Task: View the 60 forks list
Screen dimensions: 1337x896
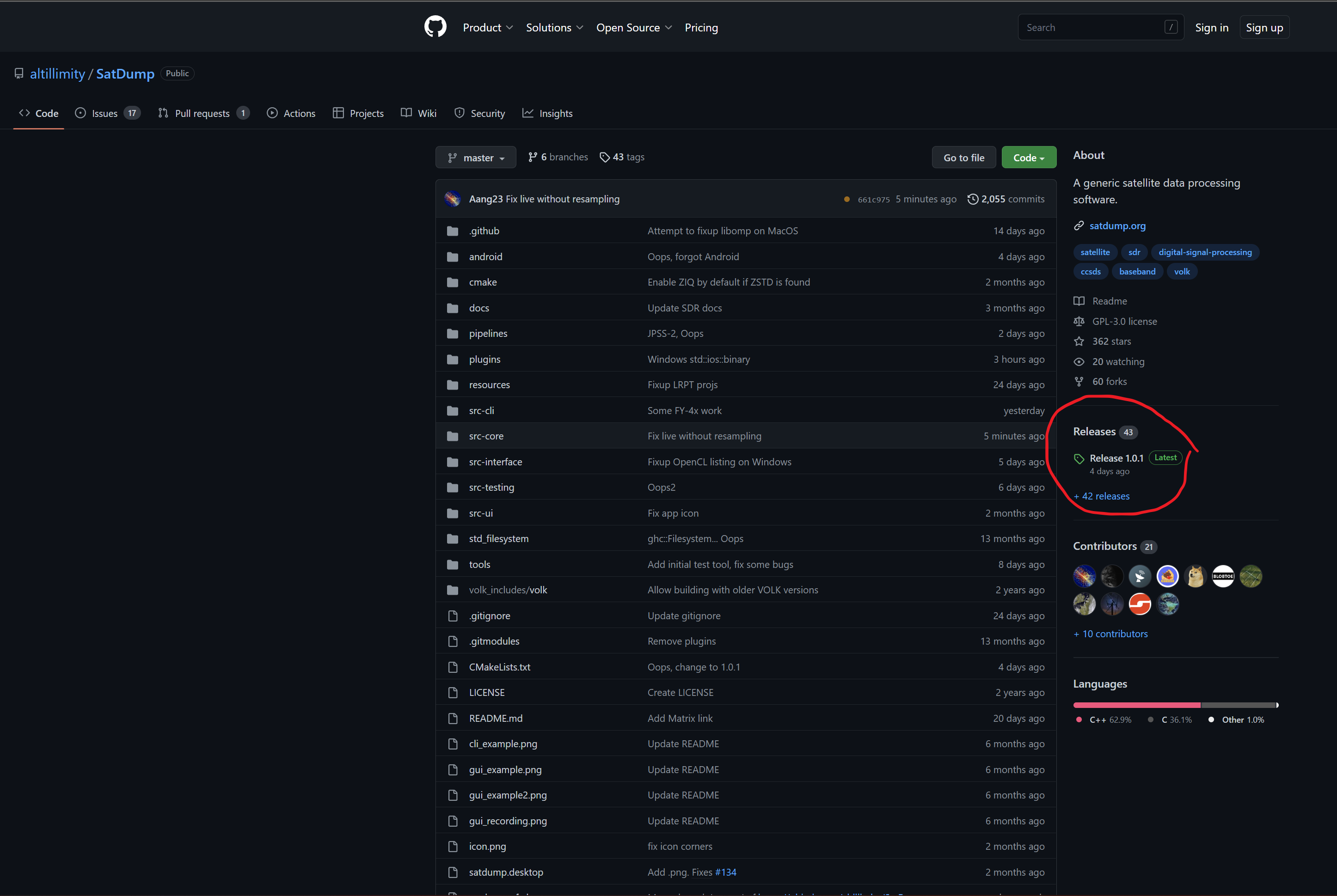Action: click(x=1100, y=382)
